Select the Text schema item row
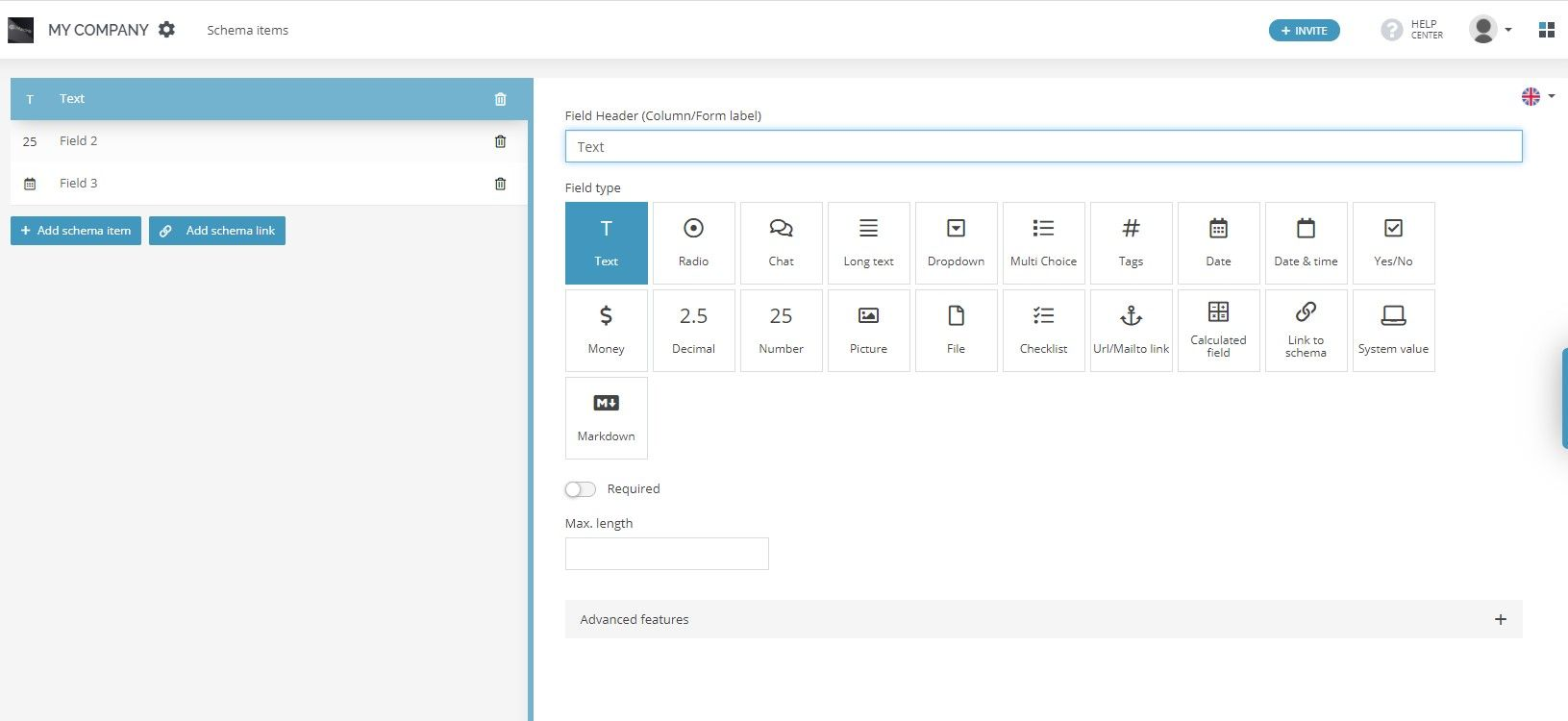Viewport: 1568px width, 721px height. tap(270, 99)
